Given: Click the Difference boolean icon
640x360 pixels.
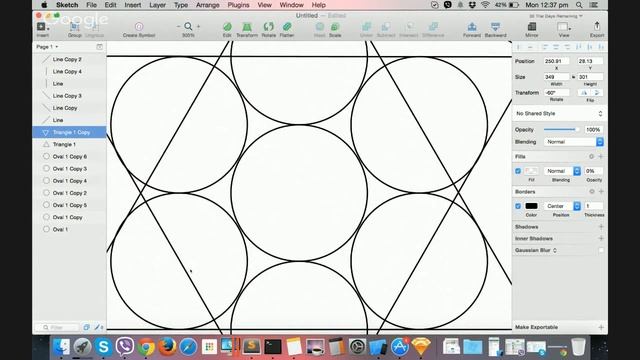Looking at the screenshot, I should point(433,27).
